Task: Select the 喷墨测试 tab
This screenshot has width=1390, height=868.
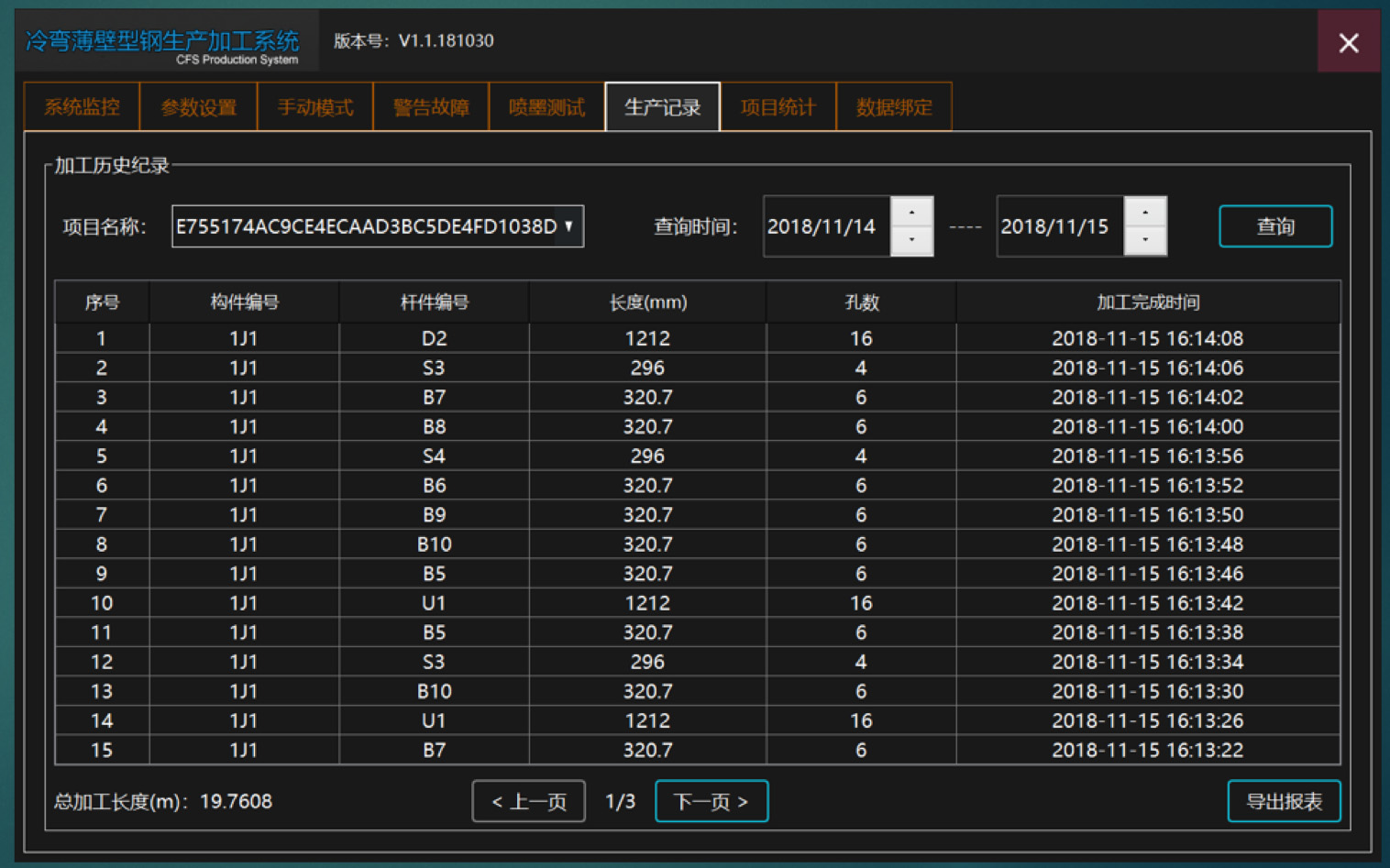Action: [546, 107]
